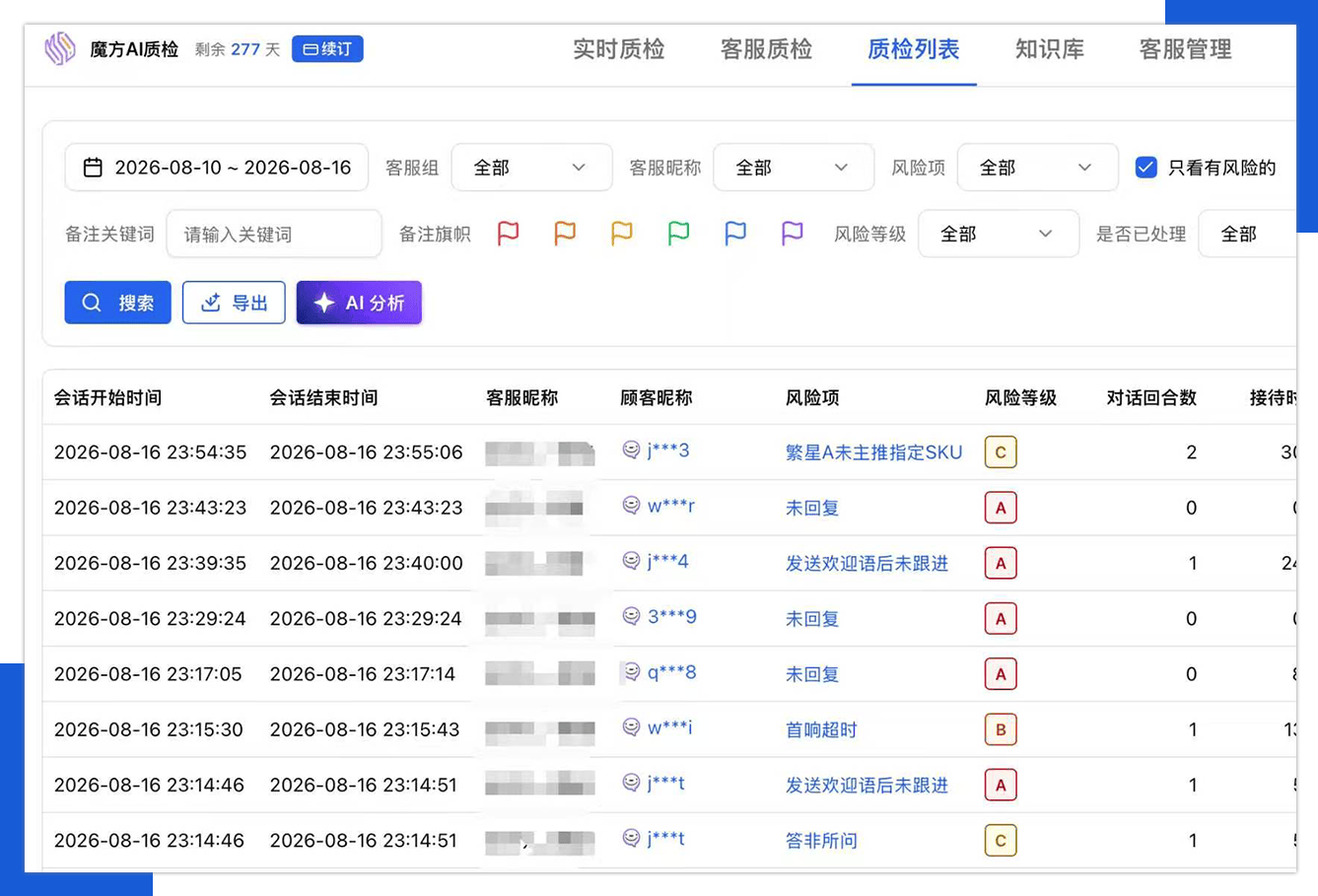
Task: Open the 客服昵称 dropdown
Action: pos(794,168)
